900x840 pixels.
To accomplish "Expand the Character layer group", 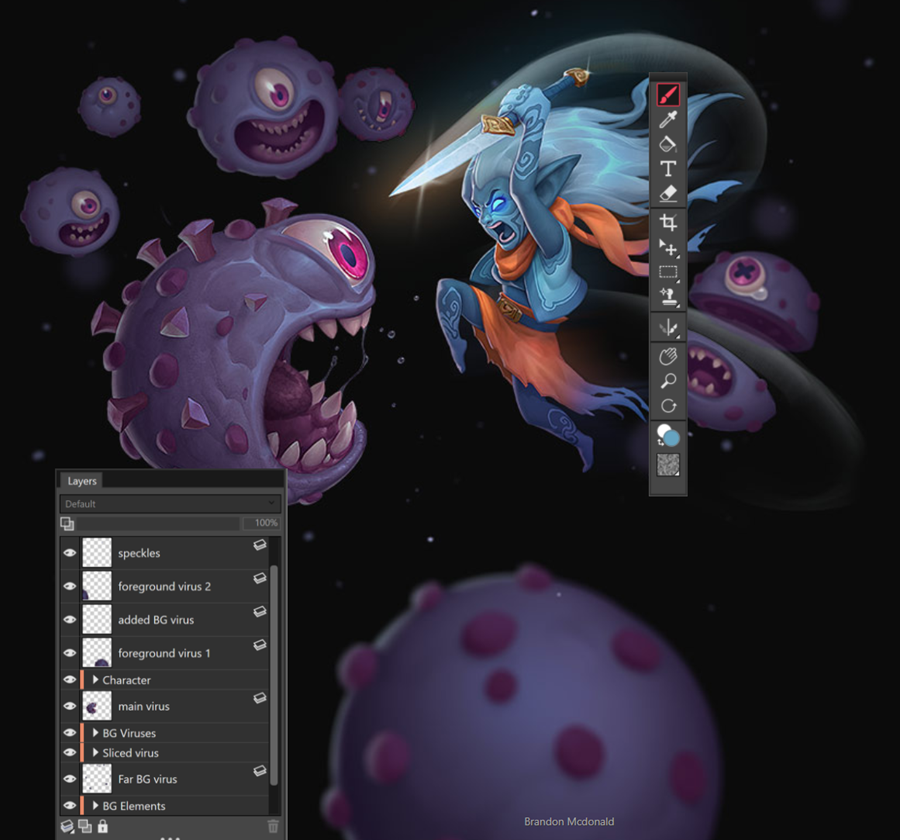I will pos(95,680).
